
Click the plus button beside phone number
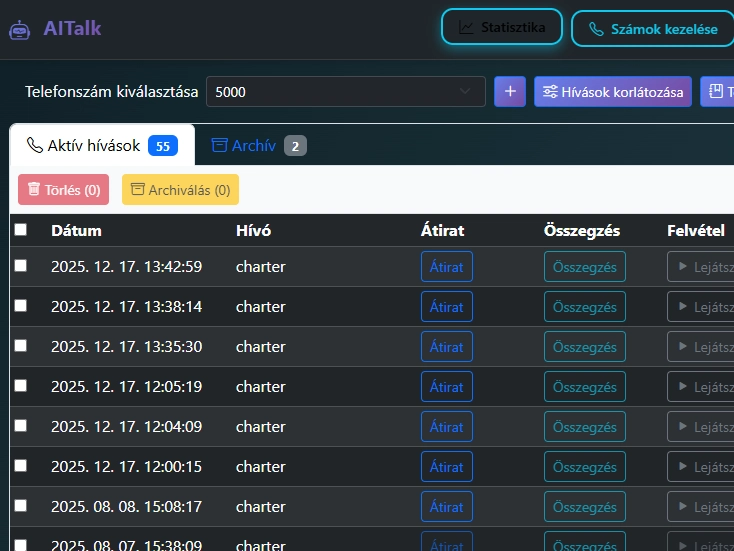510,92
